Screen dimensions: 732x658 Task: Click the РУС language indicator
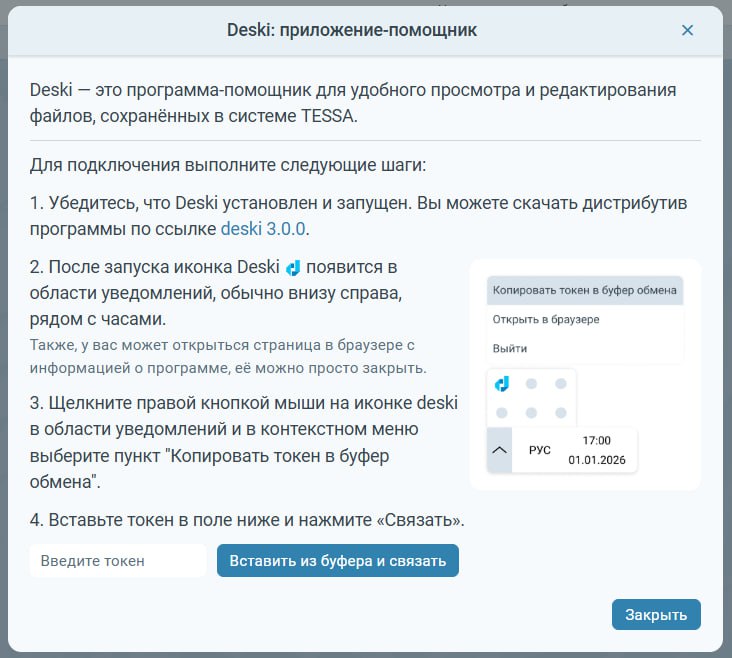pos(540,450)
